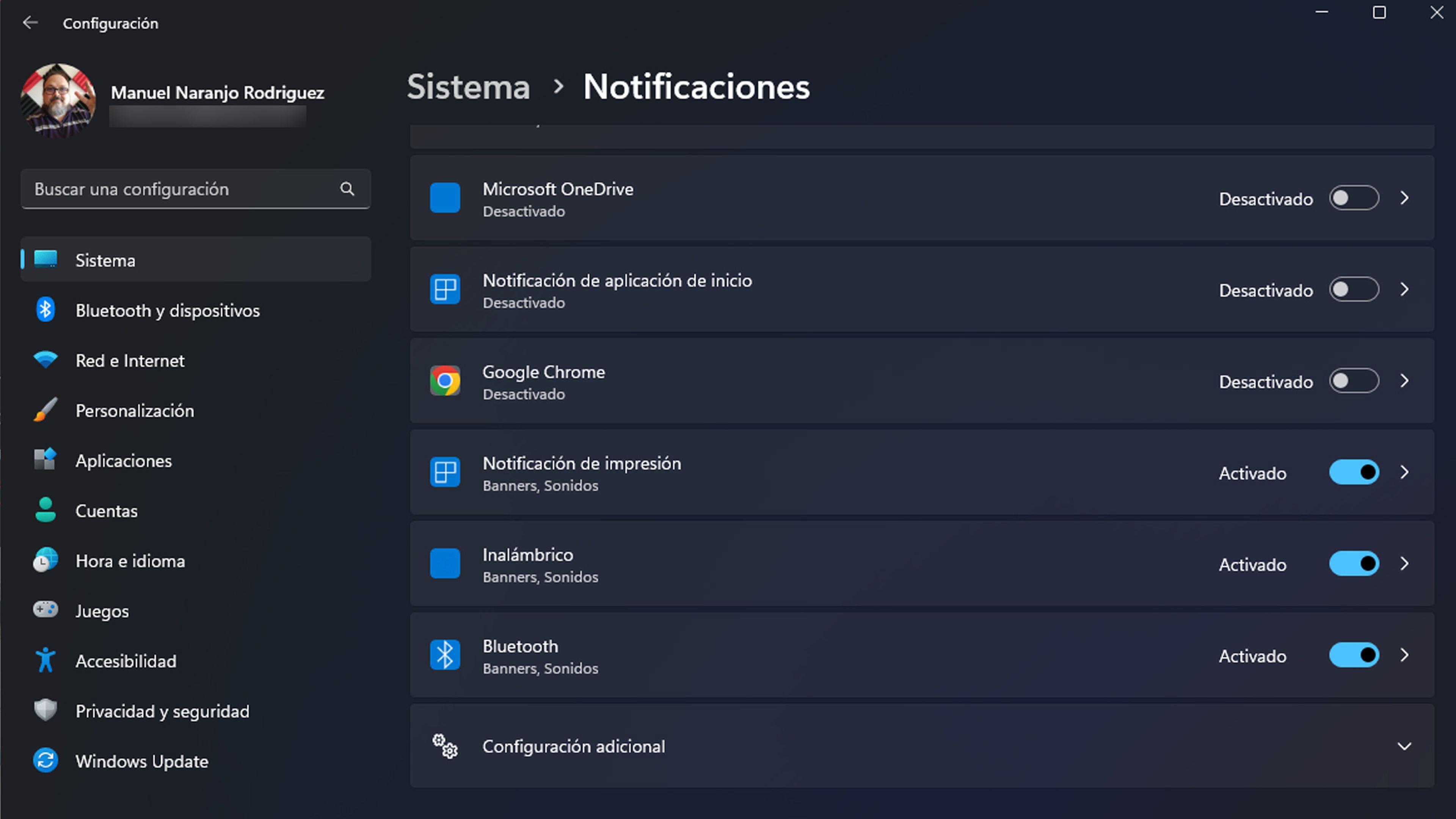Click user name Manuel Naranjo Rodriguez

point(218,93)
